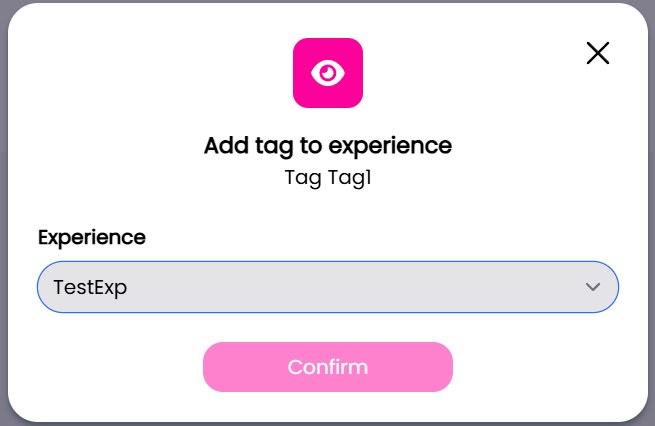Image resolution: width=655 pixels, height=426 pixels.
Task: Click the down arrow next to TestExp
Action: 593,287
